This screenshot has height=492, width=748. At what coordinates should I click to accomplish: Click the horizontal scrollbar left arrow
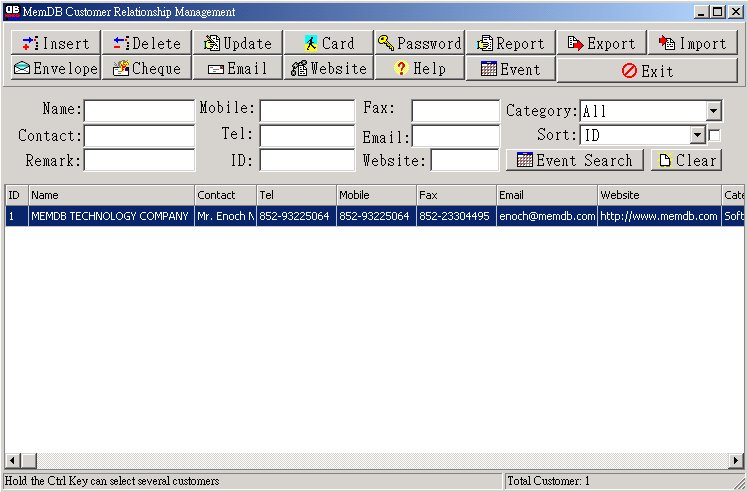pyautogui.click(x=12, y=461)
